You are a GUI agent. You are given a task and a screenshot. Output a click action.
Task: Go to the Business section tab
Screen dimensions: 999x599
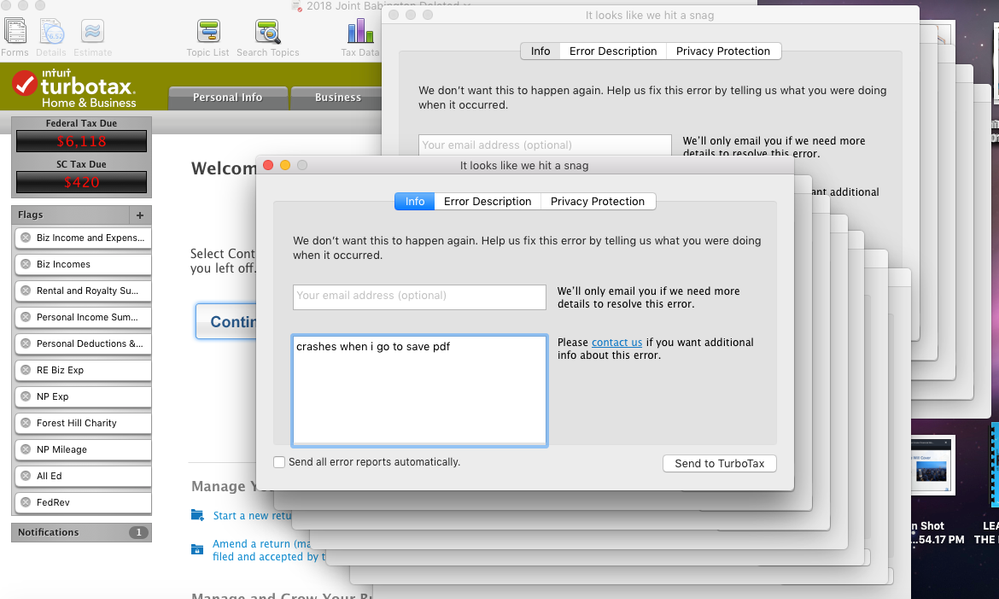(x=337, y=97)
